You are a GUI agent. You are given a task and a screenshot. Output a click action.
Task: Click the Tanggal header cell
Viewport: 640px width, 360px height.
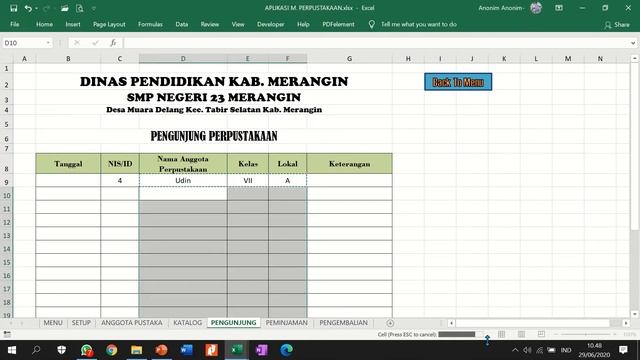click(x=68, y=164)
